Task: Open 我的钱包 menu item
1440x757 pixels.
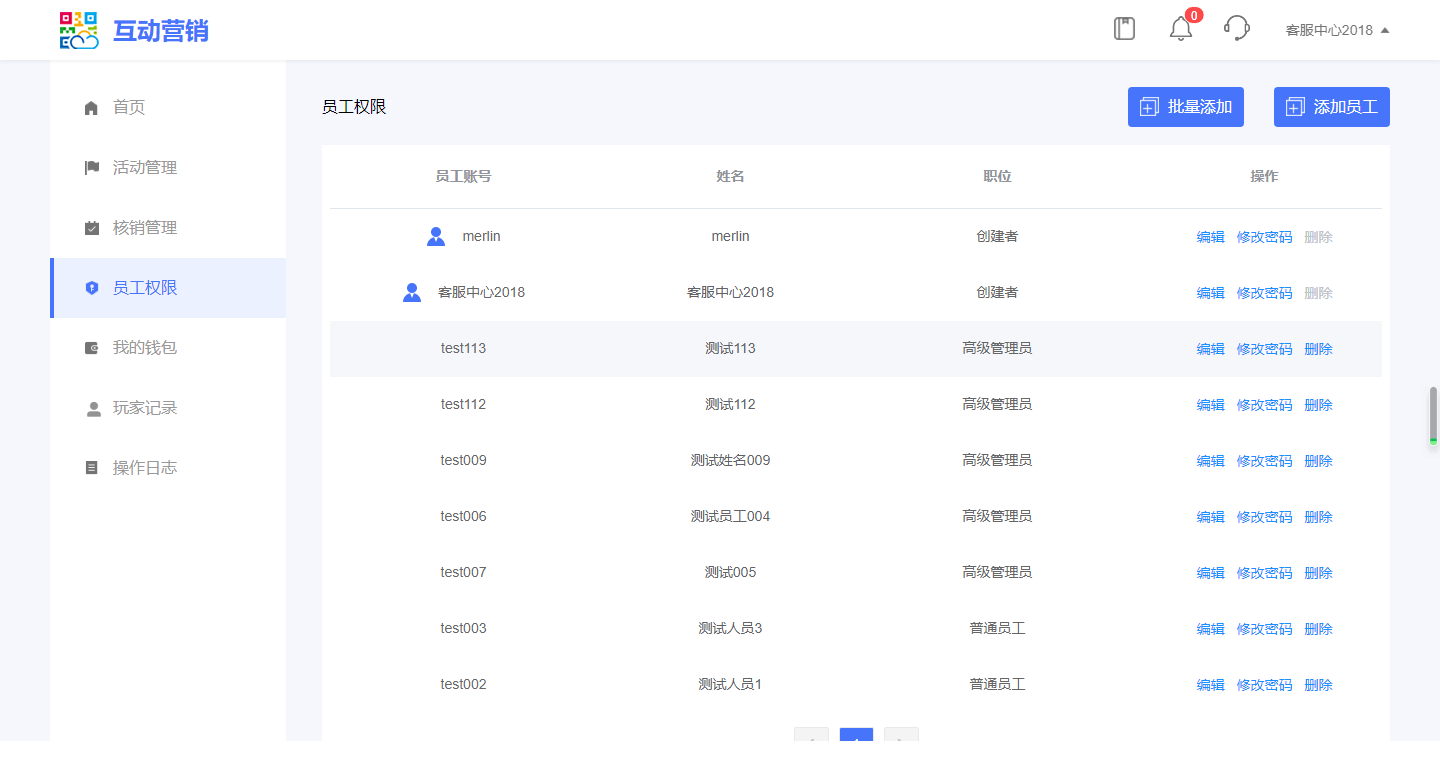Action: [x=168, y=348]
